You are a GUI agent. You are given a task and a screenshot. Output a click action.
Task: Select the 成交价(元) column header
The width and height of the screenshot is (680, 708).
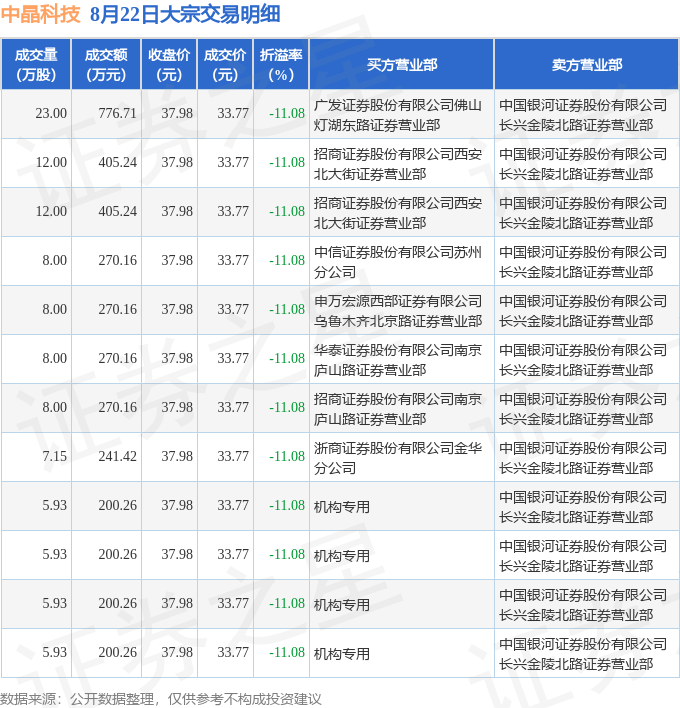225,65
